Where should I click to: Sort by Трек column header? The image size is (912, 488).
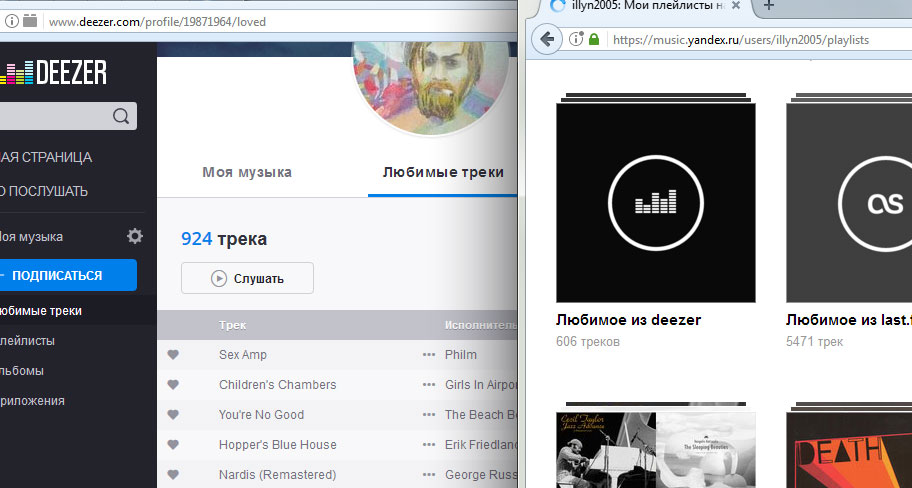[x=233, y=325]
